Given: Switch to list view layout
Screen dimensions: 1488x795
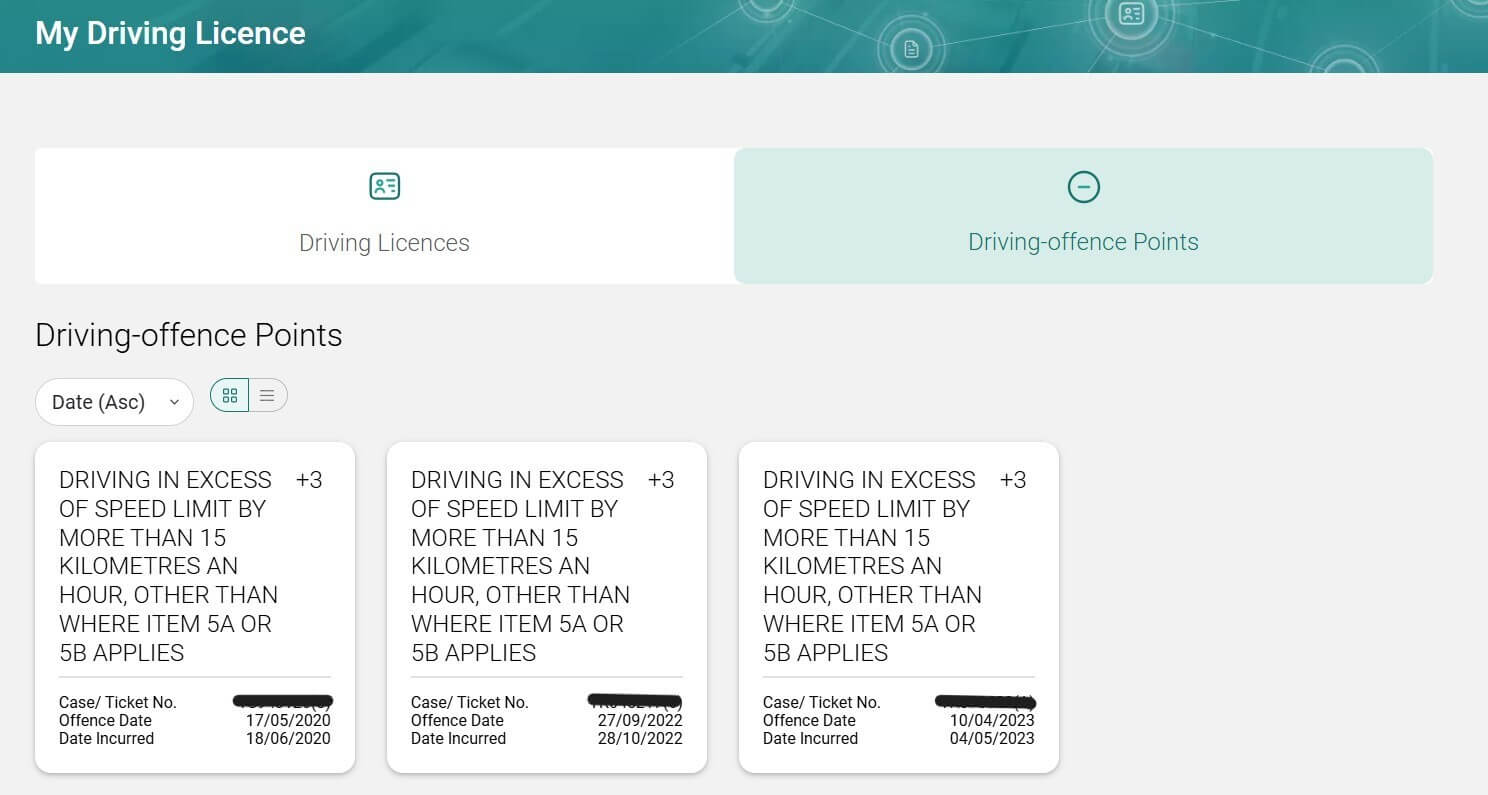Looking at the screenshot, I should [x=267, y=395].
